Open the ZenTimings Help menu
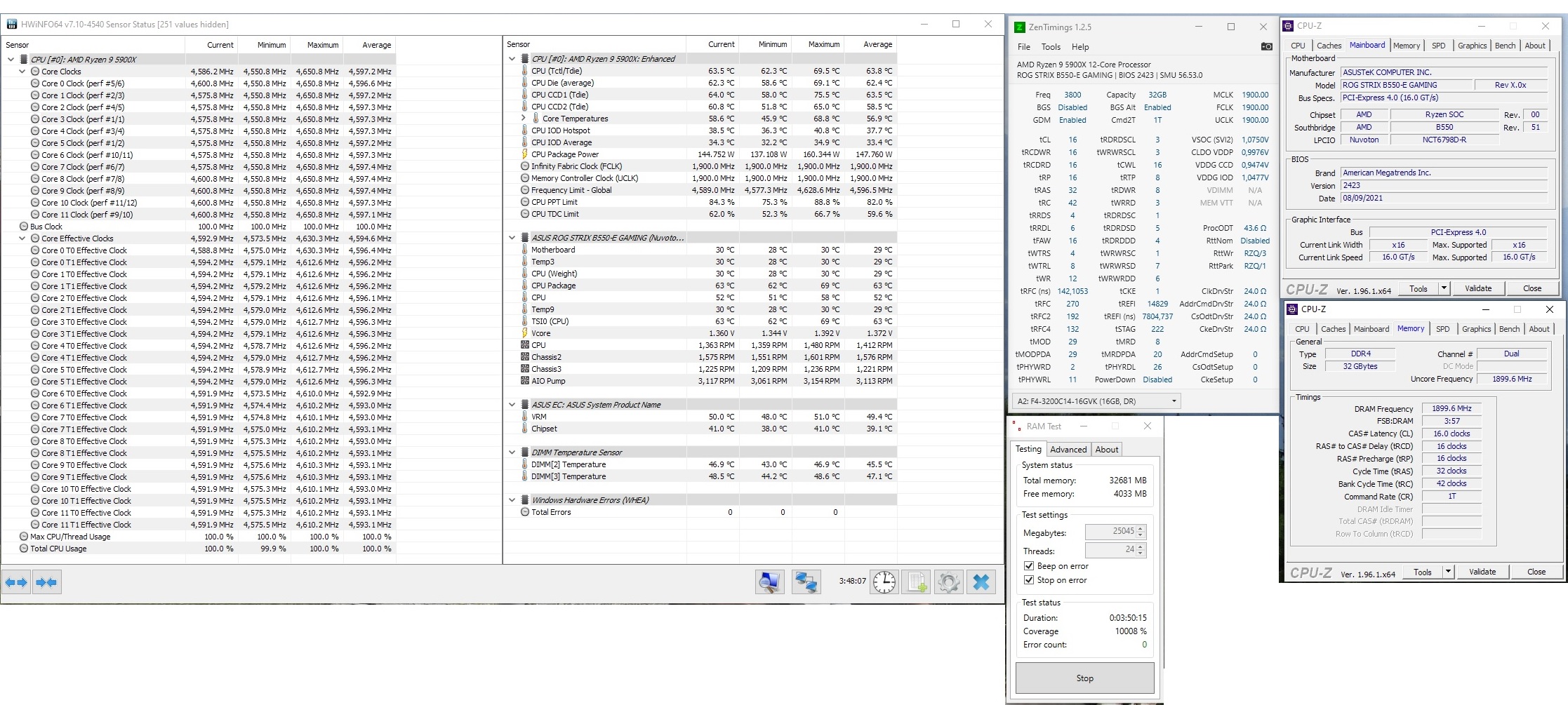Screen dimensions: 1568x705 [x=1080, y=47]
